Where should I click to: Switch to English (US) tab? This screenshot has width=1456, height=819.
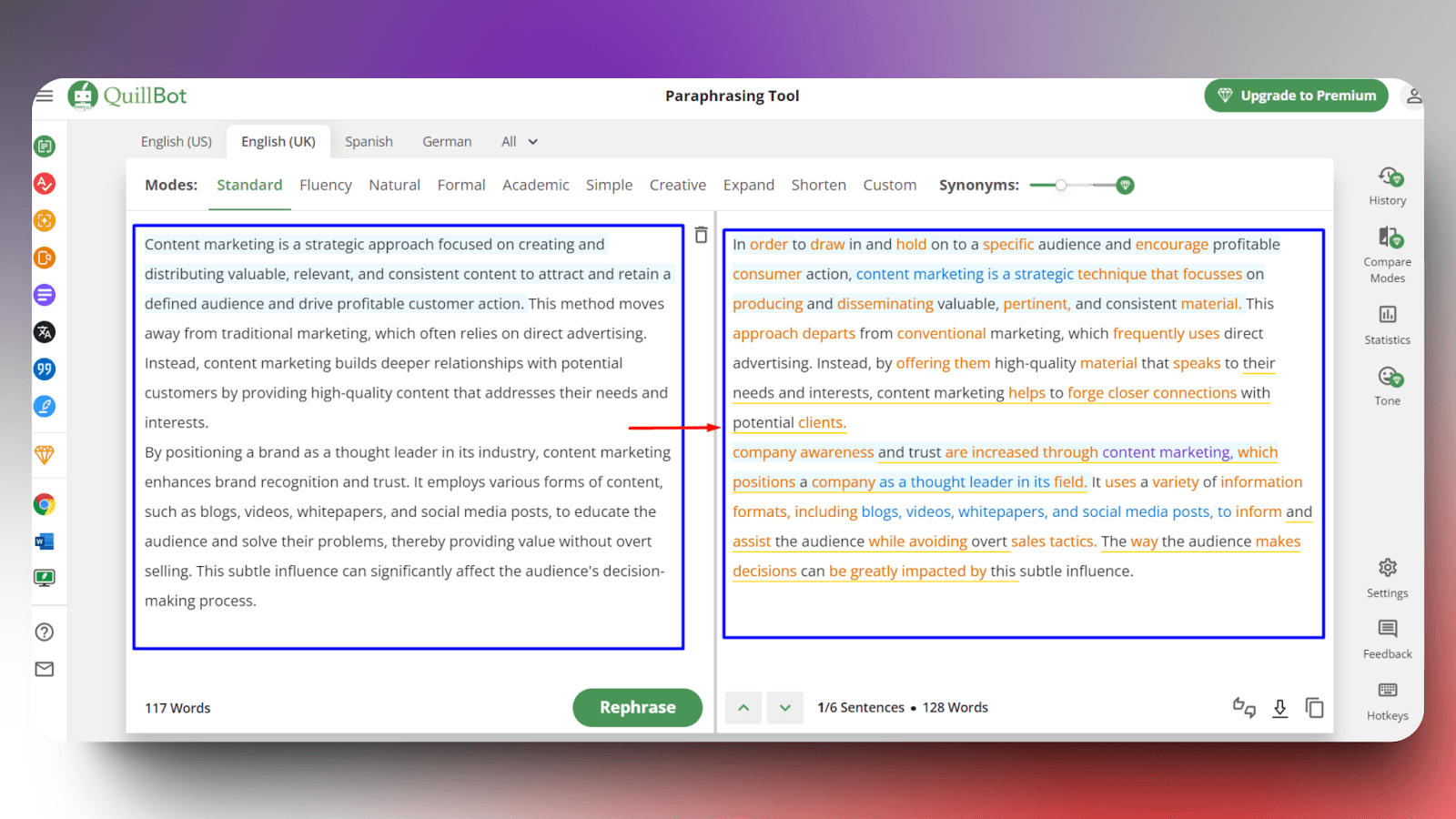pos(177,142)
